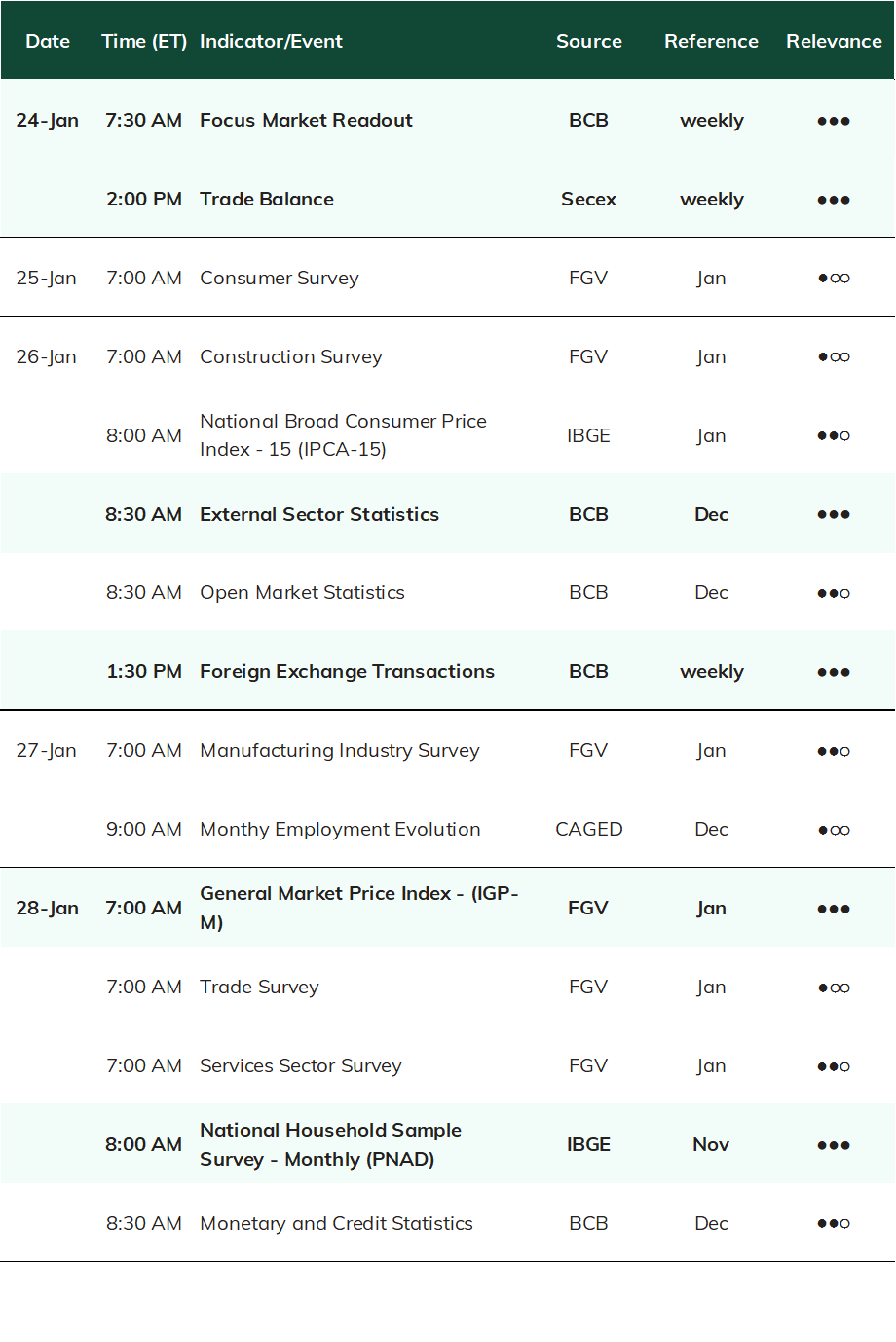The image size is (896, 1342).
Task: Select the Source column header
Action: coord(589,41)
